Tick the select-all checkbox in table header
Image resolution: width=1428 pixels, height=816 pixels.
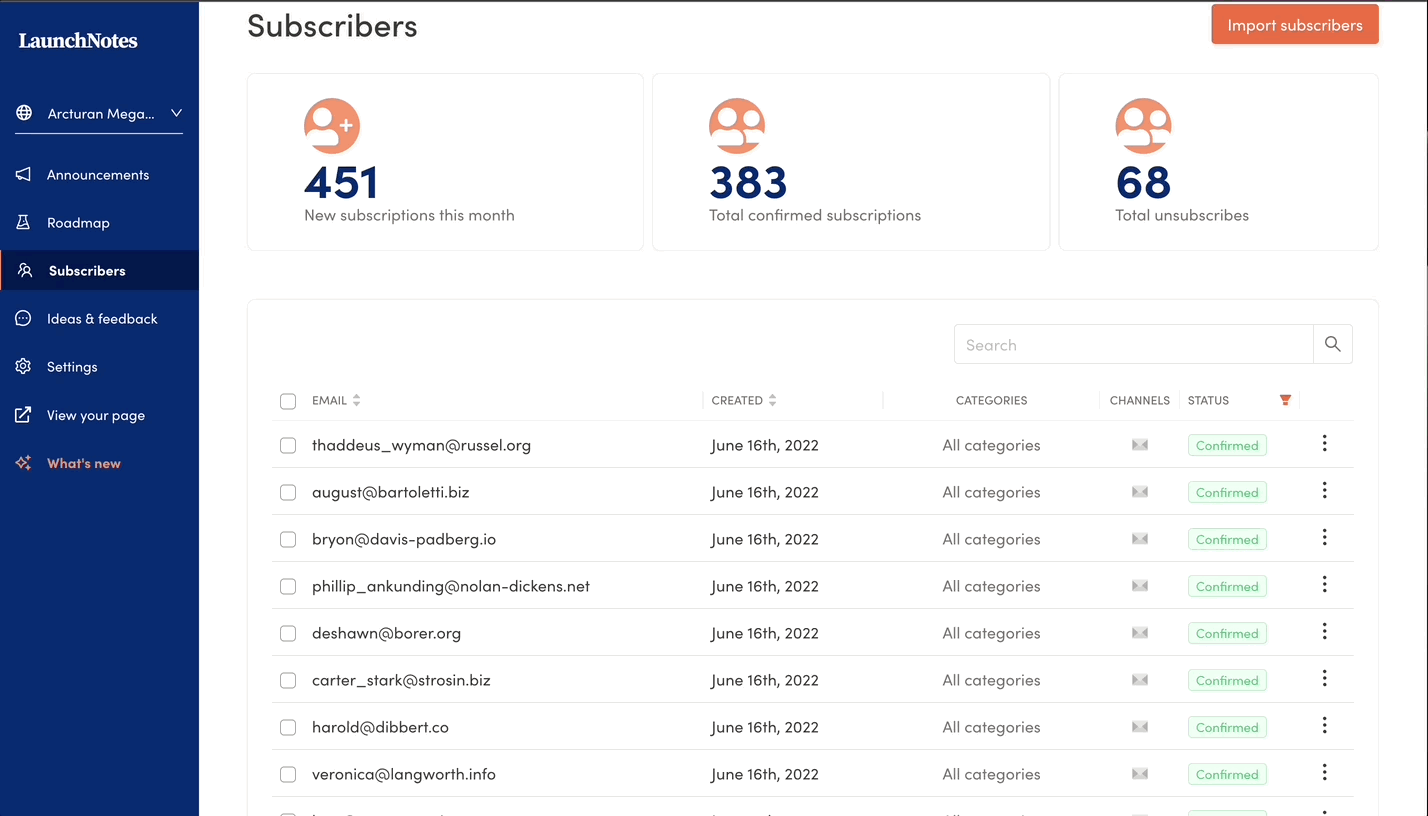[x=288, y=401]
